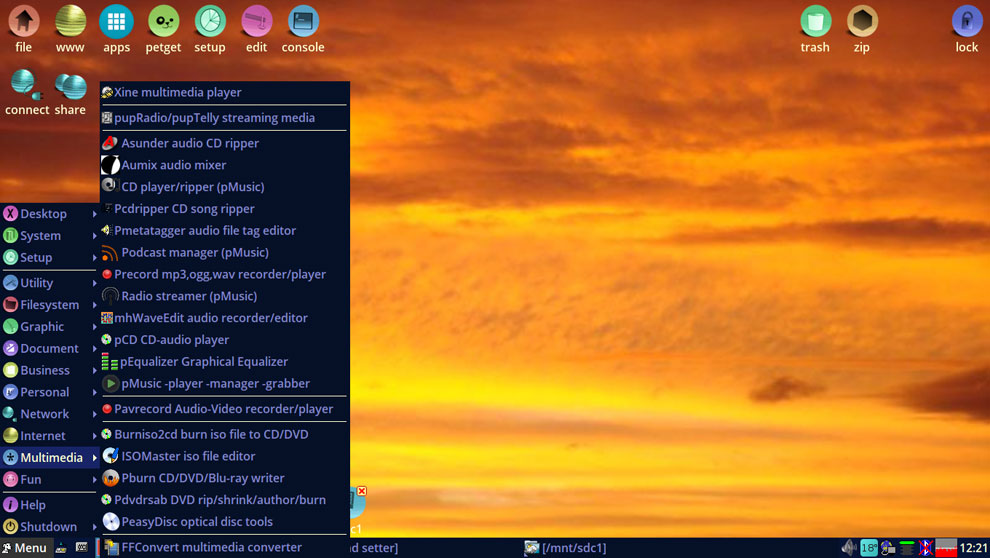Open the Fun menu category
990x558 pixels.
[50, 479]
